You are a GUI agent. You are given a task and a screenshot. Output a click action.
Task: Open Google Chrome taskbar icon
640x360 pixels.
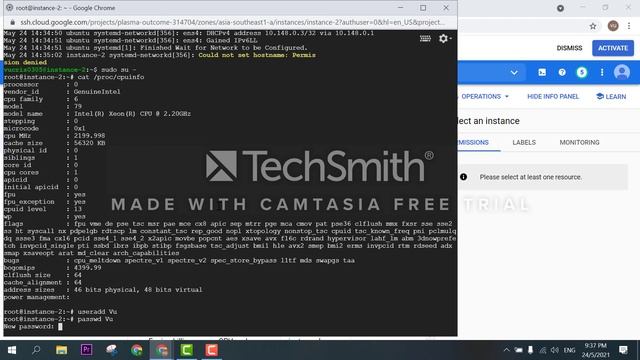point(137,350)
